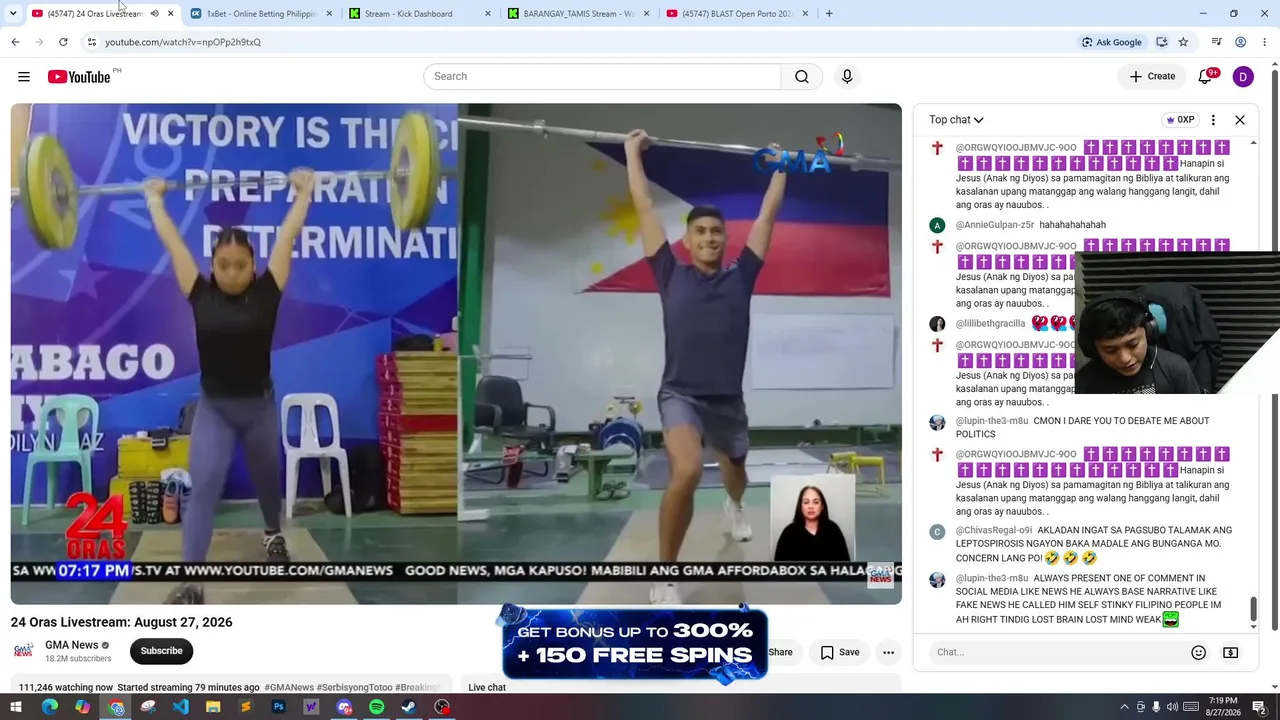
Task: Open the purple D account avatar
Action: point(1243,77)
